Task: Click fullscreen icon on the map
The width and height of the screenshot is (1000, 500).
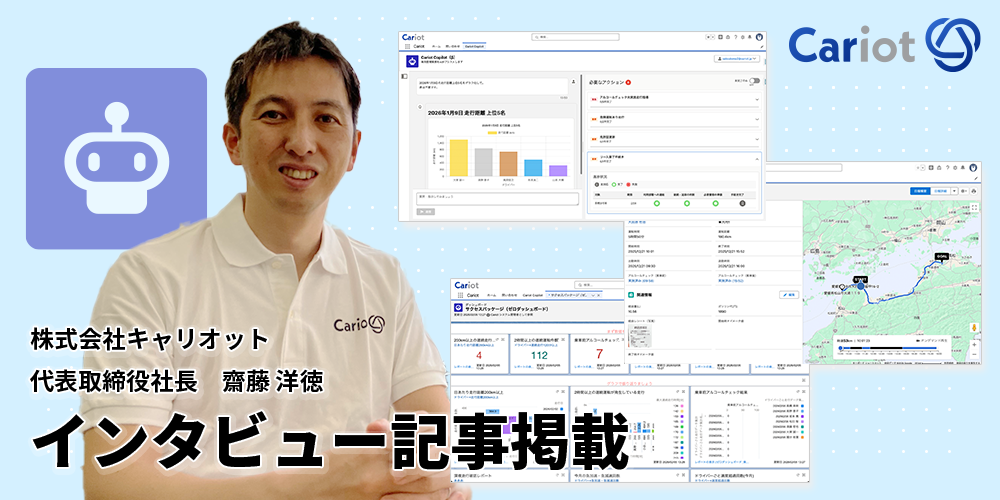Action: [974, 207]
